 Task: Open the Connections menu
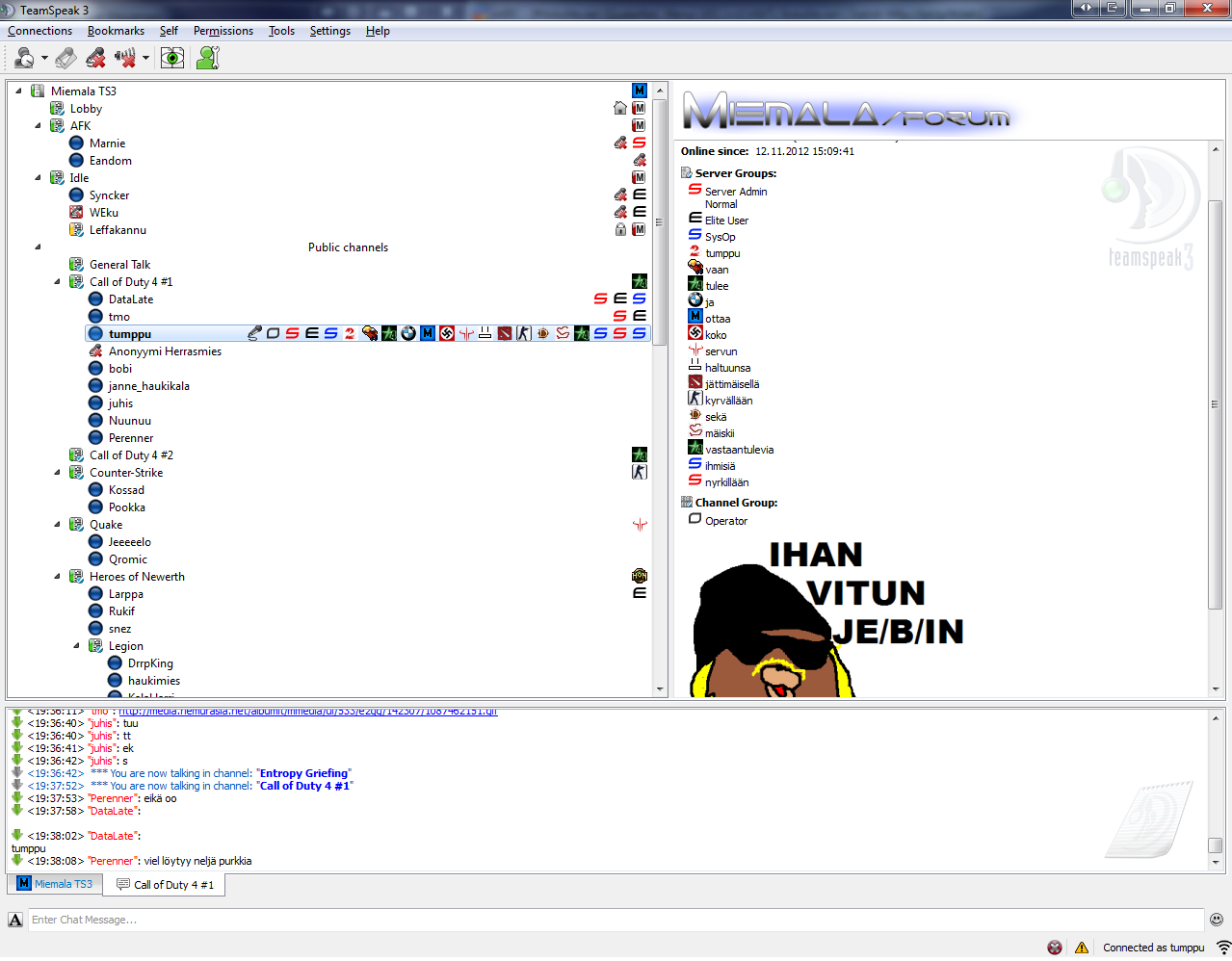[40, 31]
